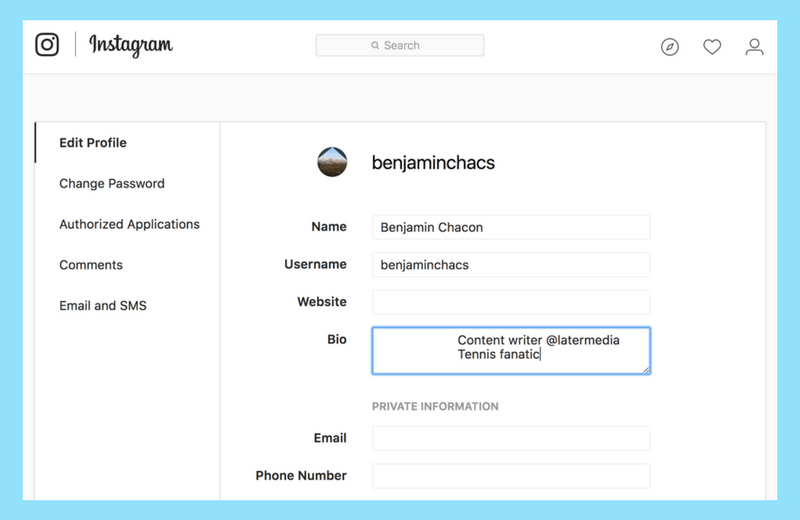
Task: Click the magnifier icon in Search bar
Action: 375,45
